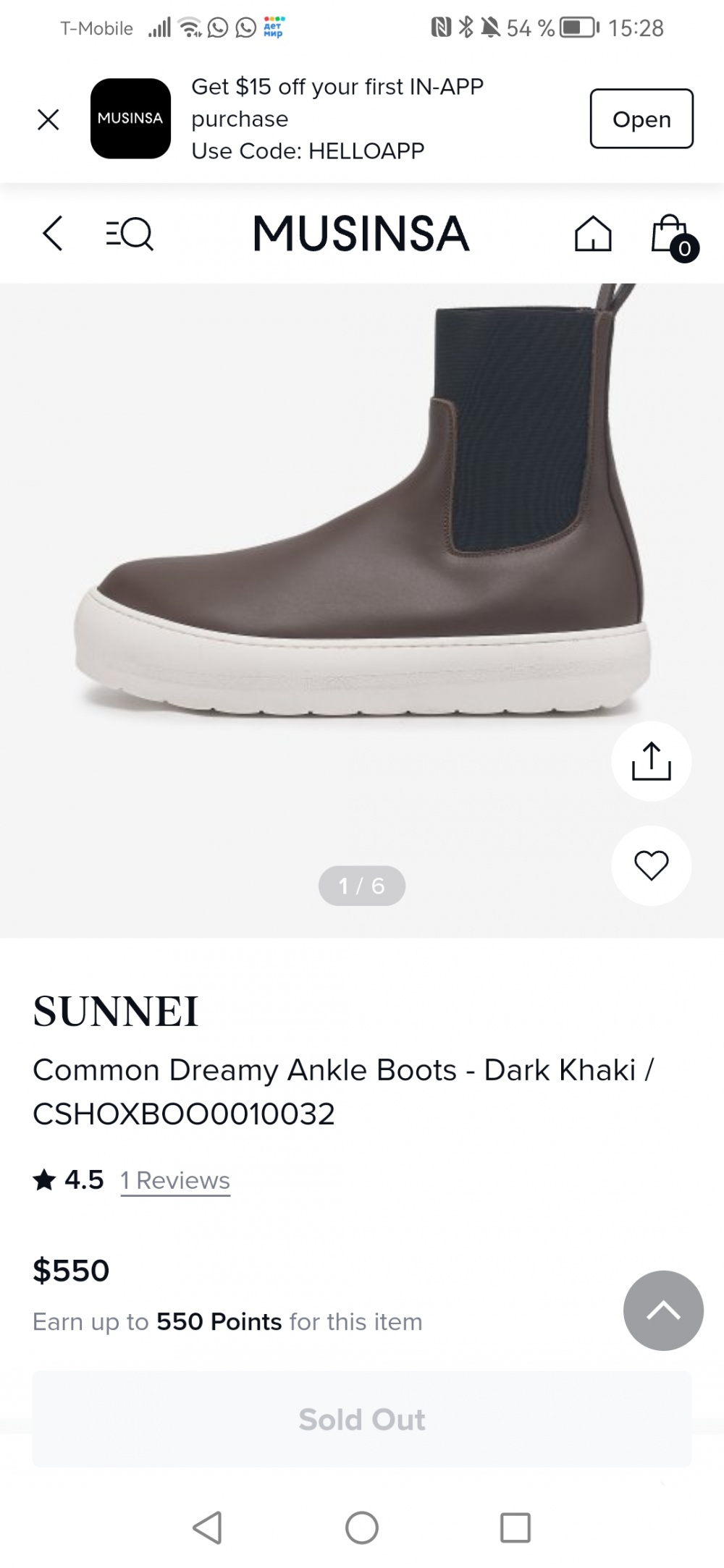Close the in-app promo banner
724x1568 pixels.
[x=48, y=119]
